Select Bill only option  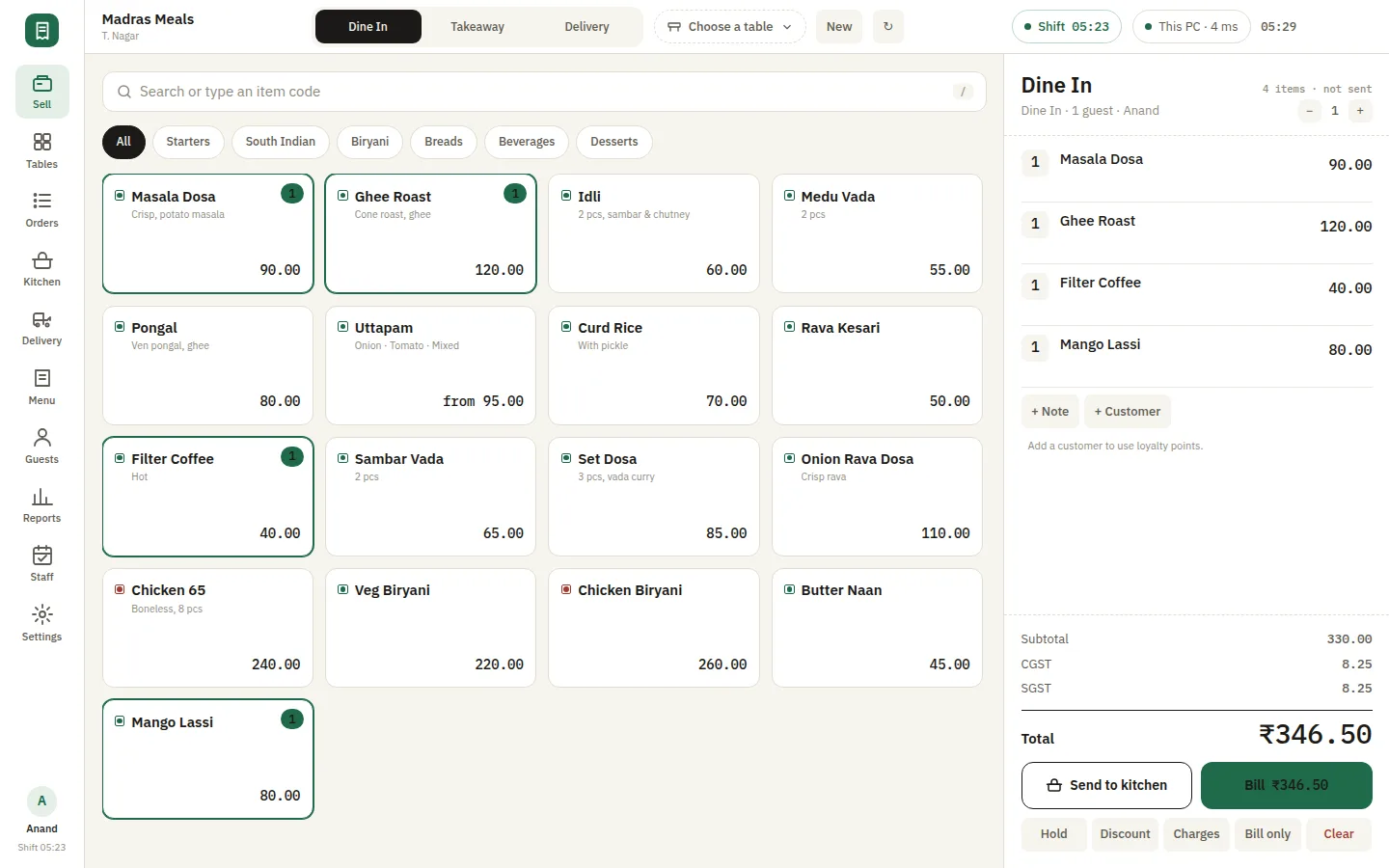click(x=1267, y=834)
